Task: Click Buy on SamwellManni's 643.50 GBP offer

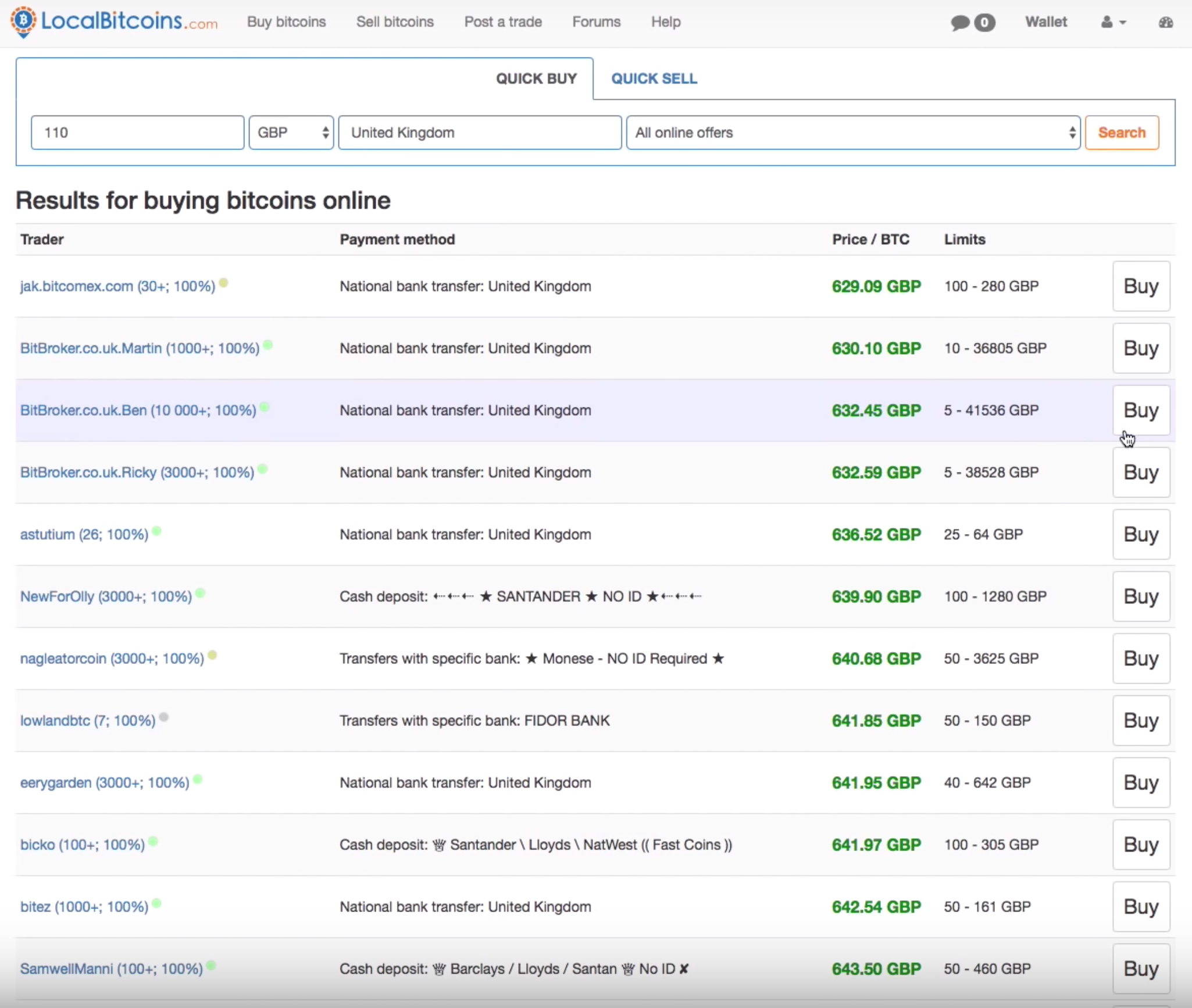Action: [1141, 968]
